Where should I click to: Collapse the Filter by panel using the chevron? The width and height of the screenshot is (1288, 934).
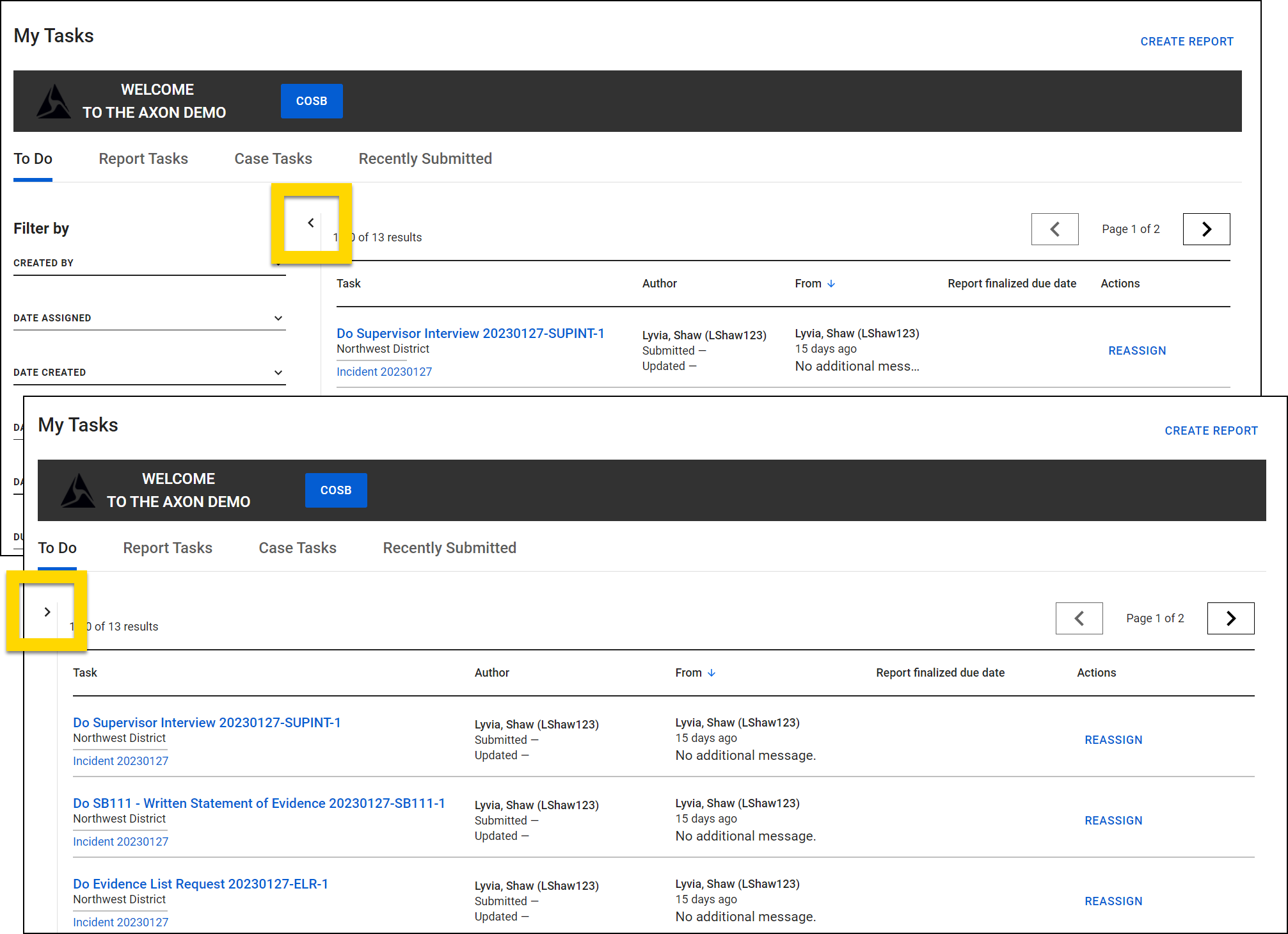tap(311, 222)
